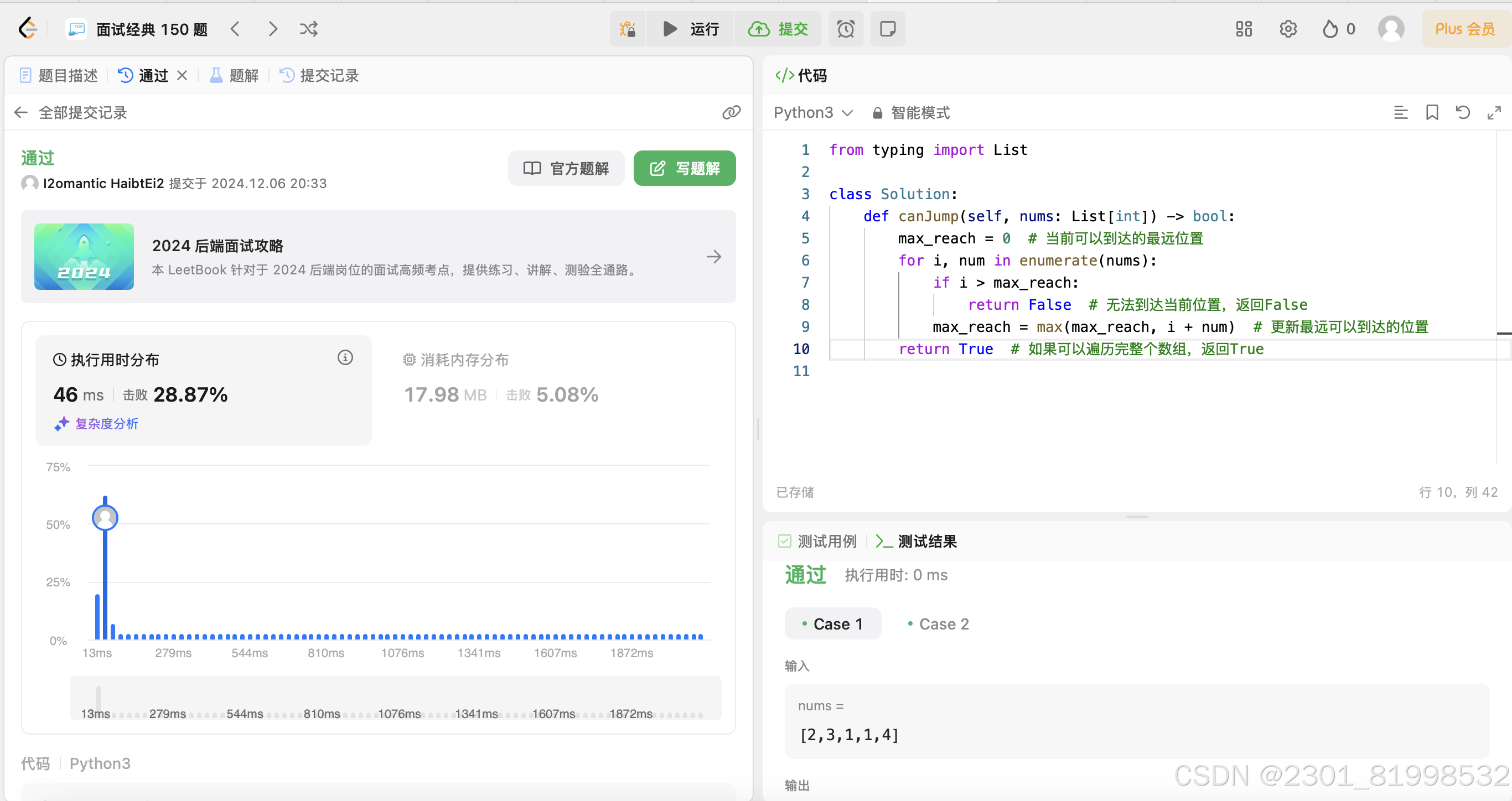Toggle the 智能模式 lock mode

click(x=911, y=113)
